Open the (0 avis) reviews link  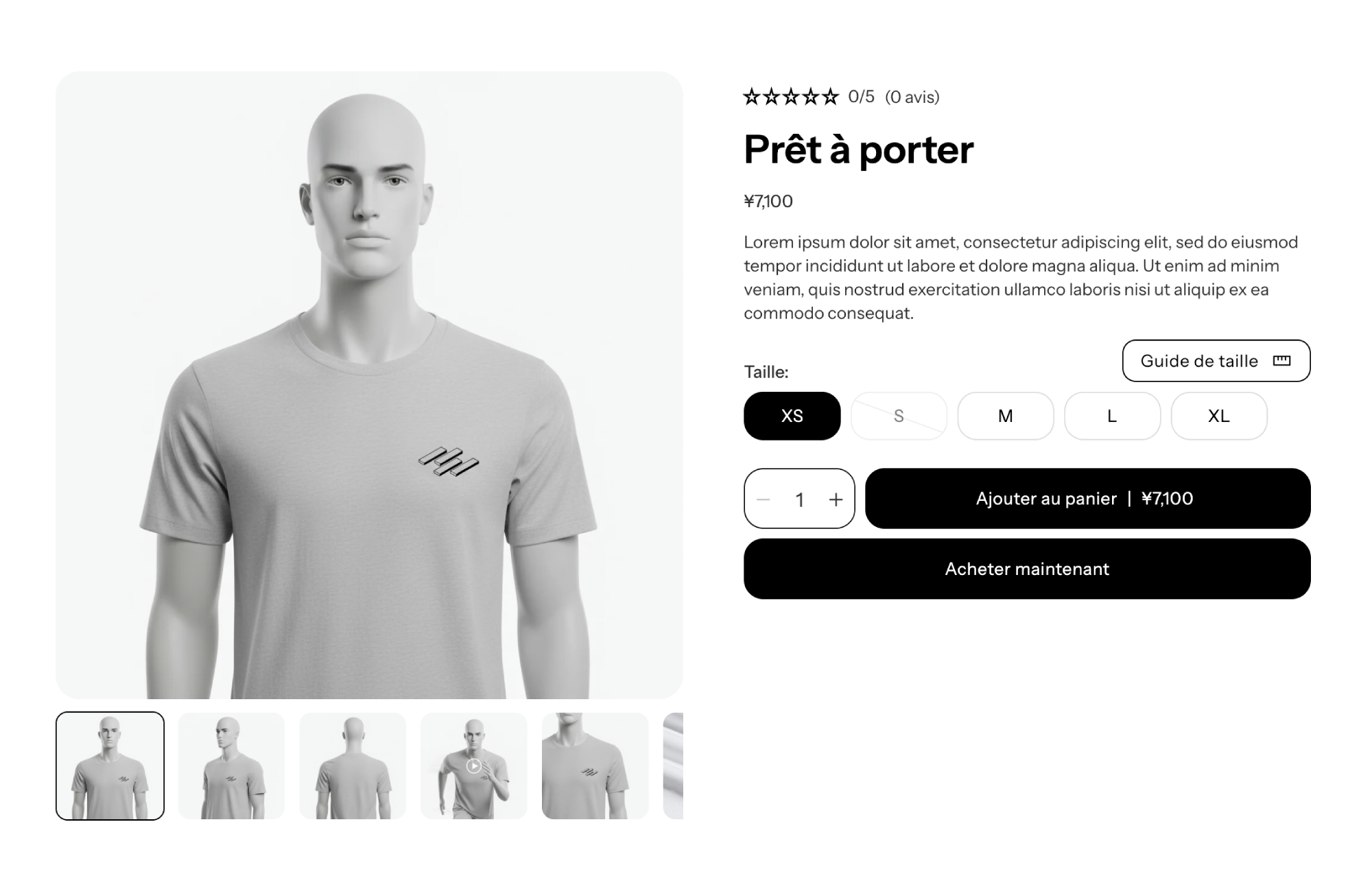(912, 97)
